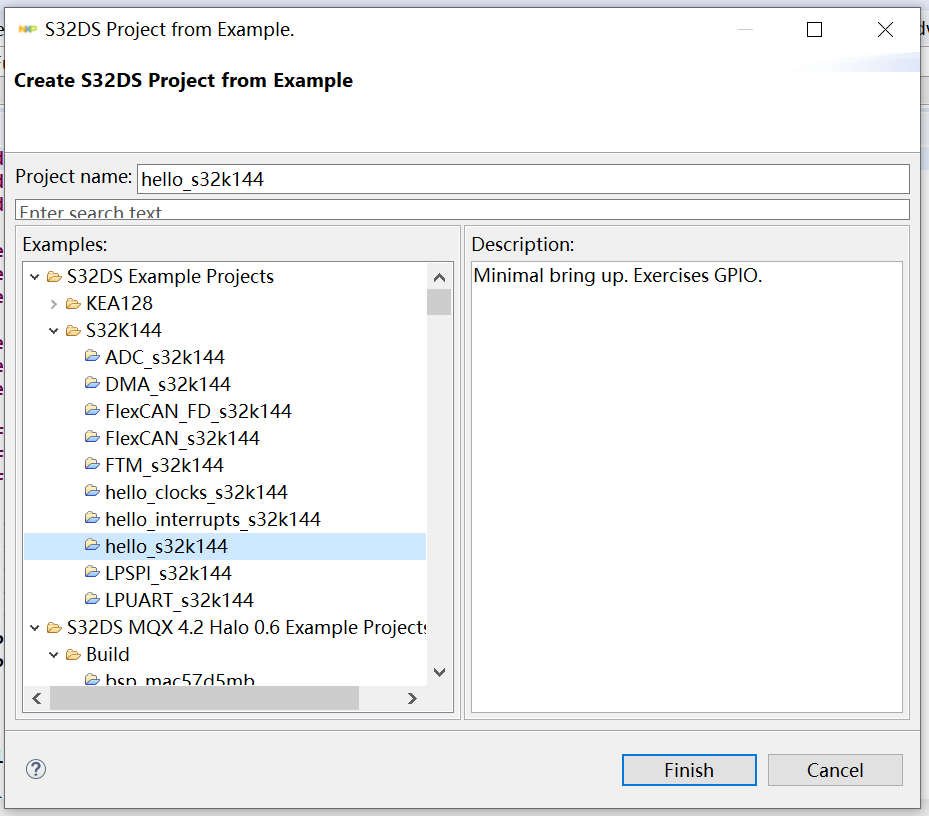Click the DMA_s32k144 folder icon
Image resolution: width=929 pixels, height=816 pixels.
tap(92, 384)
